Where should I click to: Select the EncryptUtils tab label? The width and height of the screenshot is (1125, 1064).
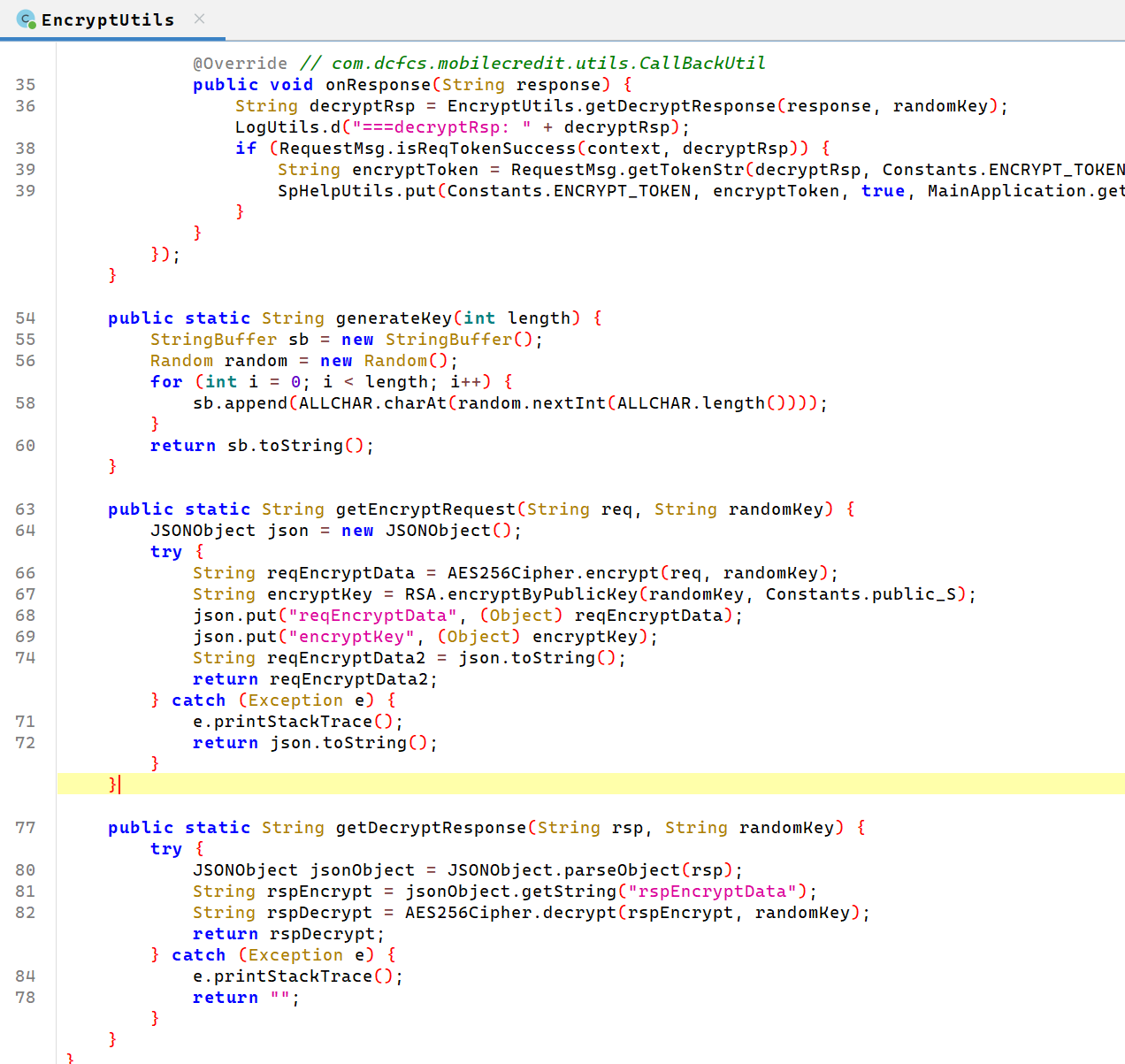pos(107,19)
